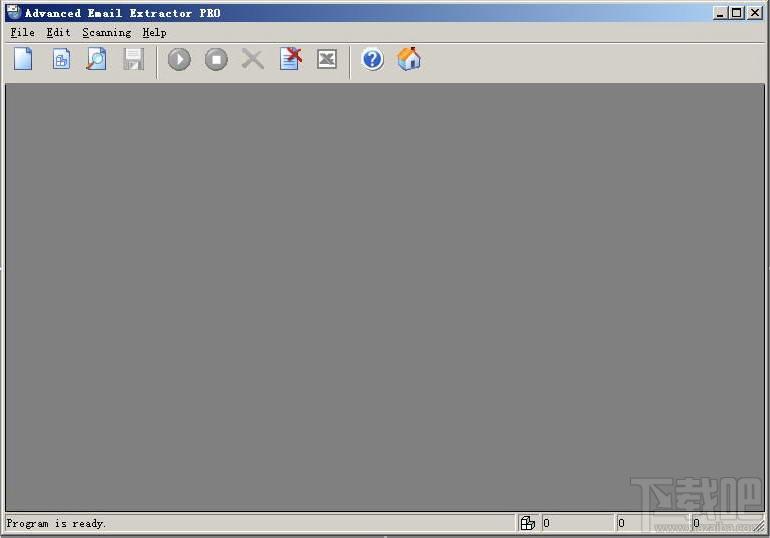
Task: Click the grey X delete icon
Action: [253, 59]
